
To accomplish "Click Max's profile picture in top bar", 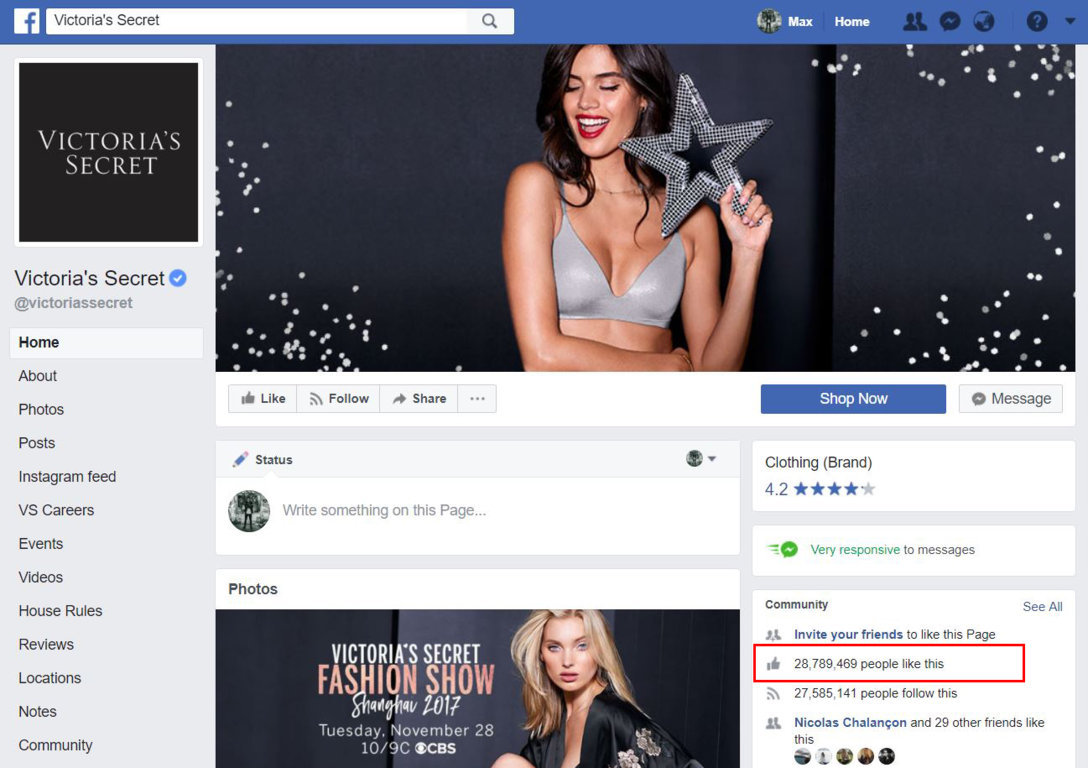I will (x=769, y=21).
